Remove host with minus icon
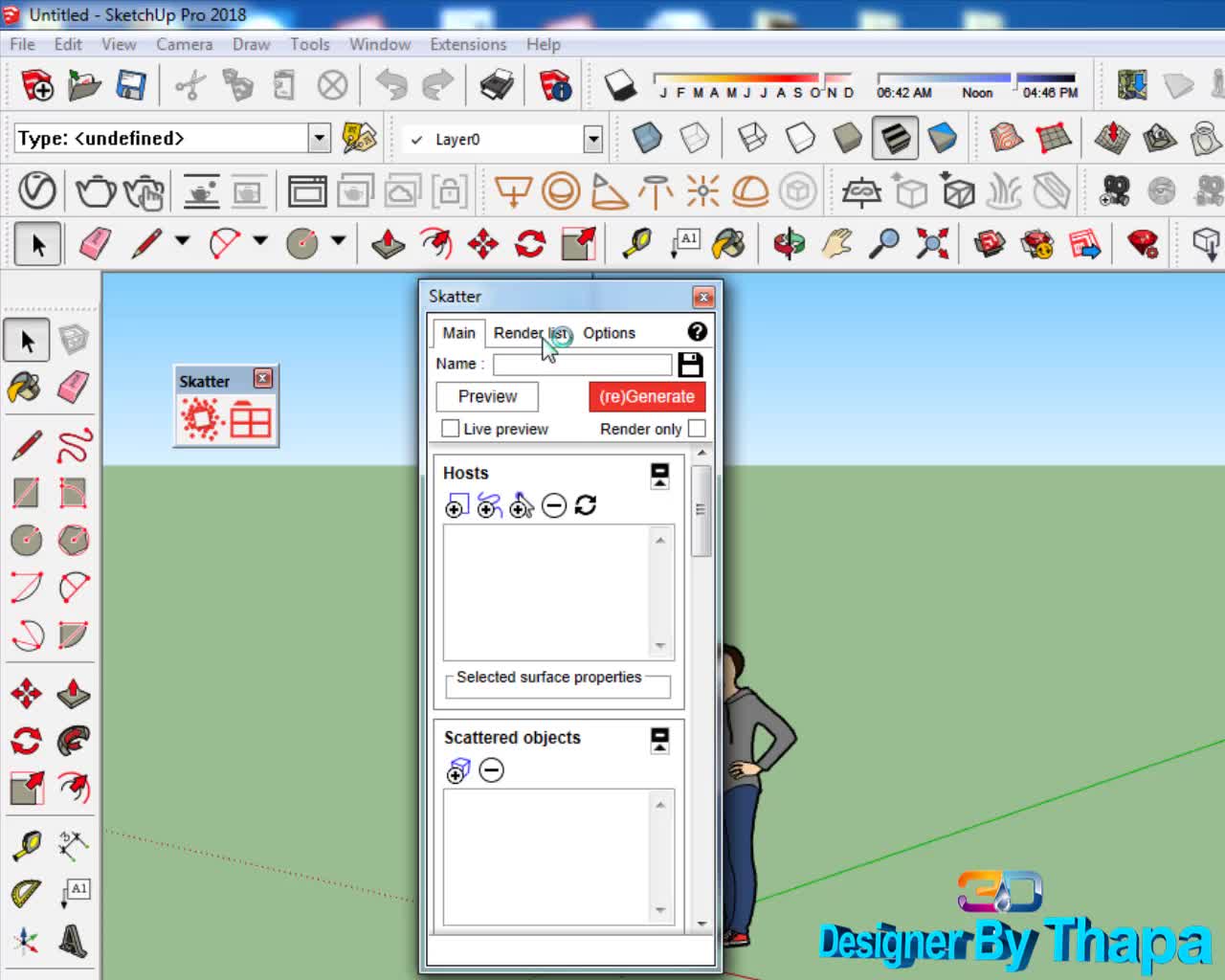 coord(554,505)
